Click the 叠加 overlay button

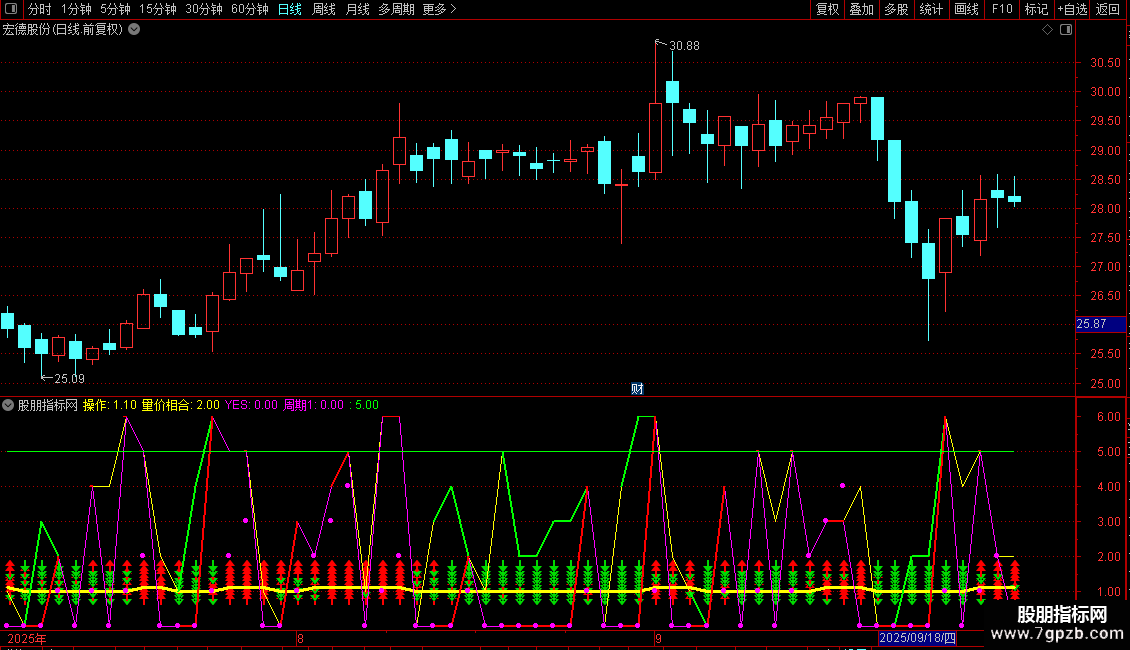coord(862,9)
